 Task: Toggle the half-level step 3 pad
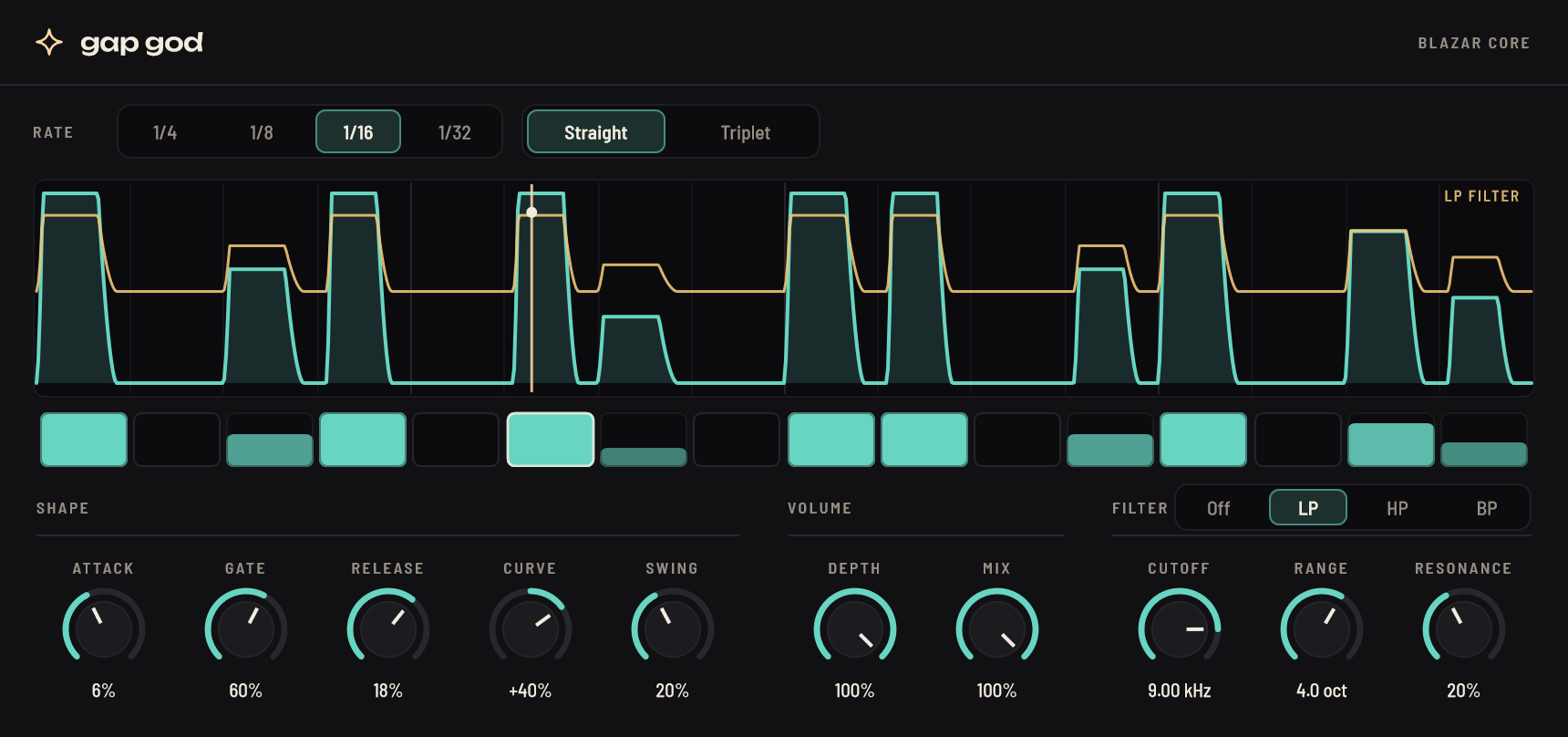coord(270,440)
